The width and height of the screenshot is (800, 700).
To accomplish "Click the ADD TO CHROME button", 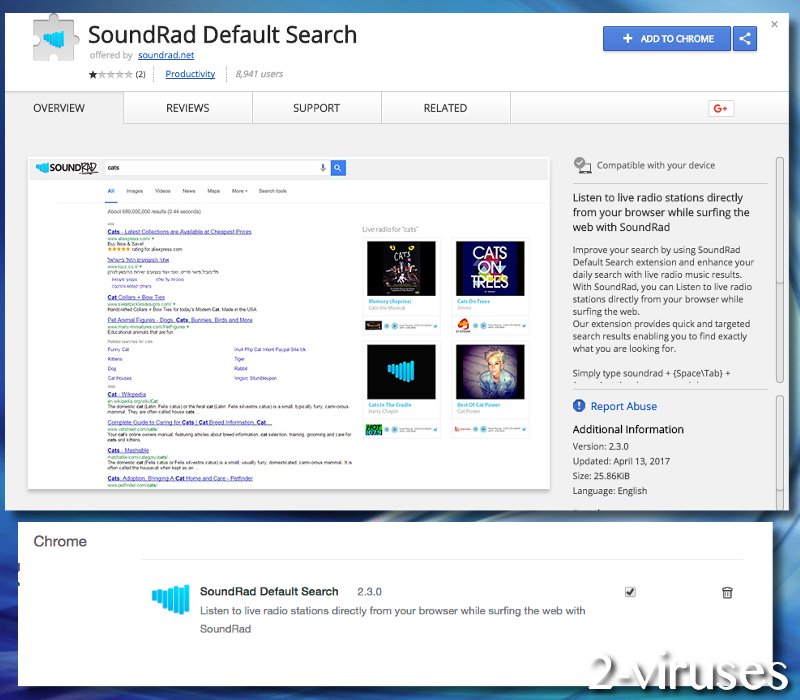I will click(x=666, y=38).
